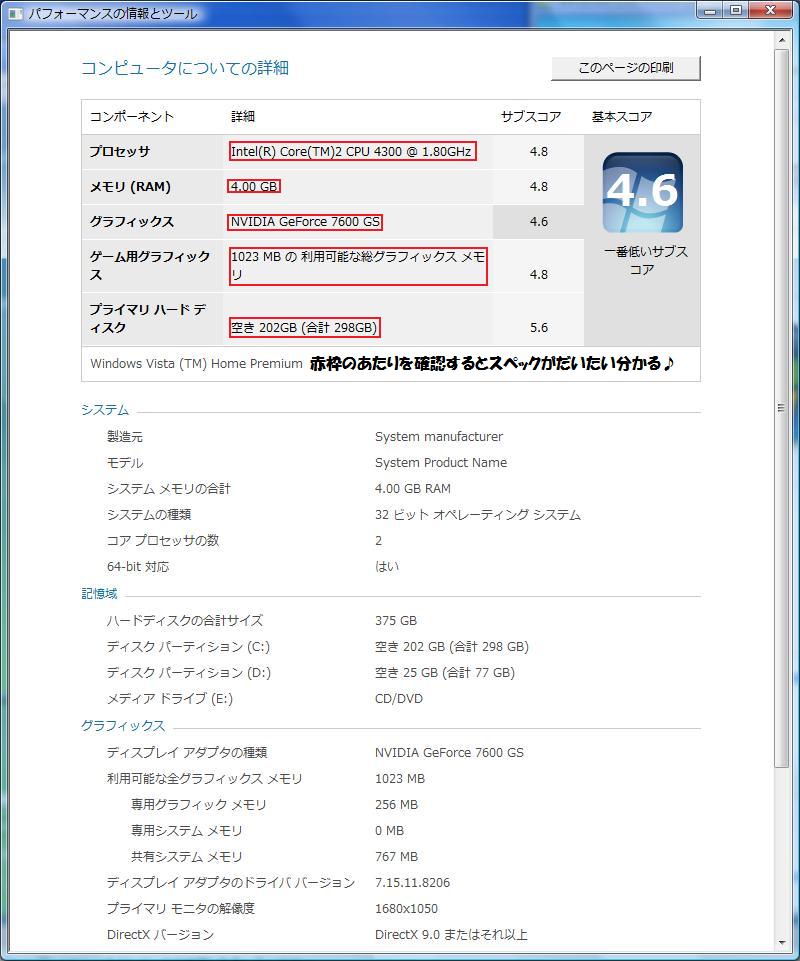Click the vertical scrollbar thumb
The height and width of the screenshot is (961, 800).
point(782,408)
